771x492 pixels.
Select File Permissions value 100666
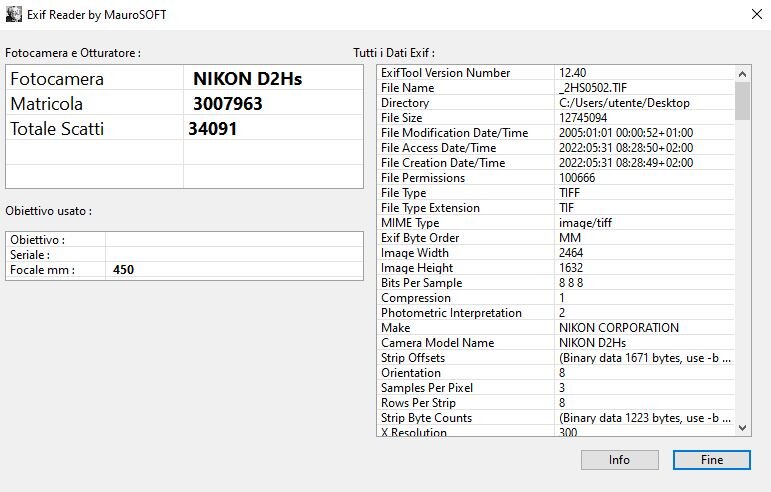(x=577, y=178)
